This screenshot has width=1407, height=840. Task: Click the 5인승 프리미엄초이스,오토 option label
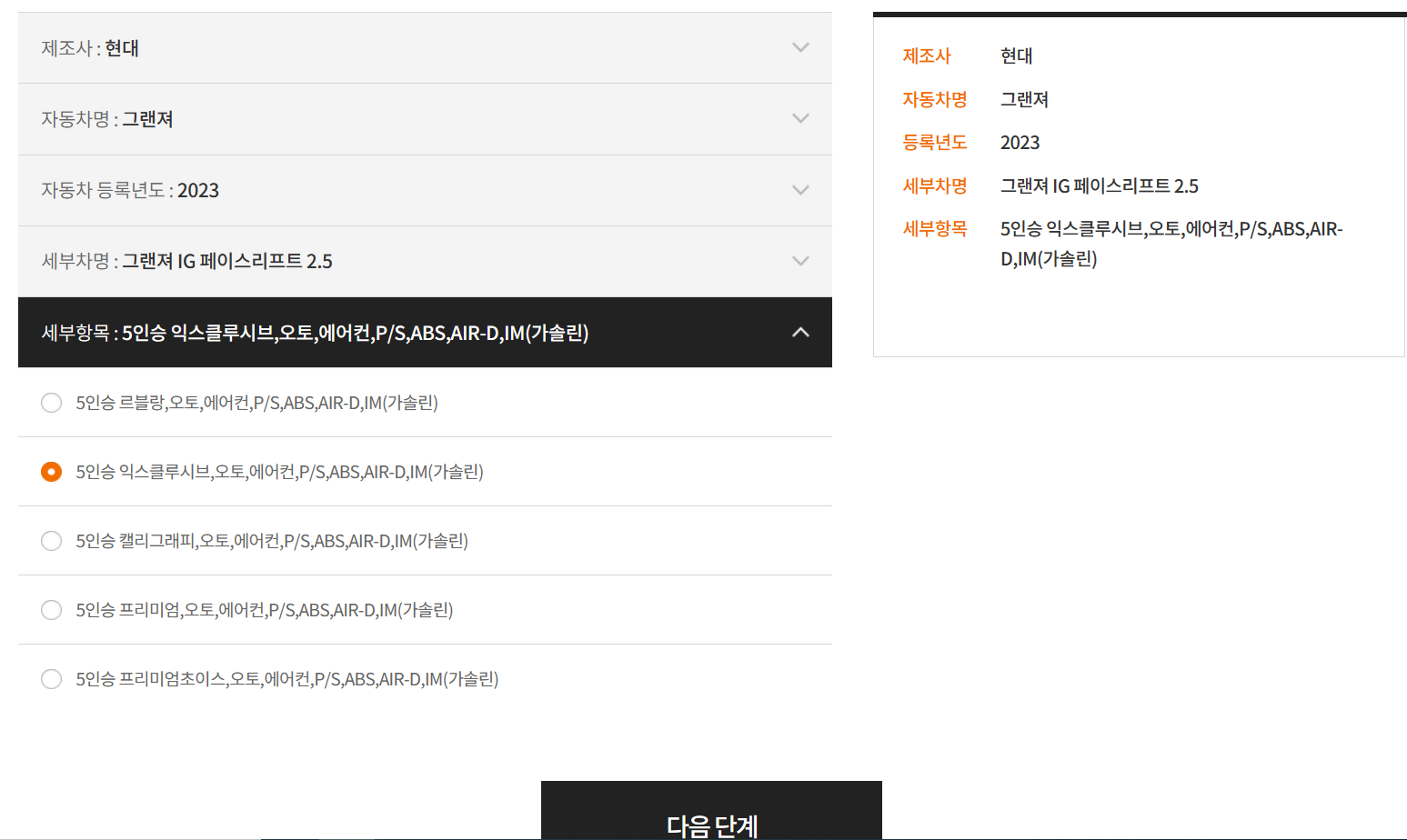tap(286, 679)
